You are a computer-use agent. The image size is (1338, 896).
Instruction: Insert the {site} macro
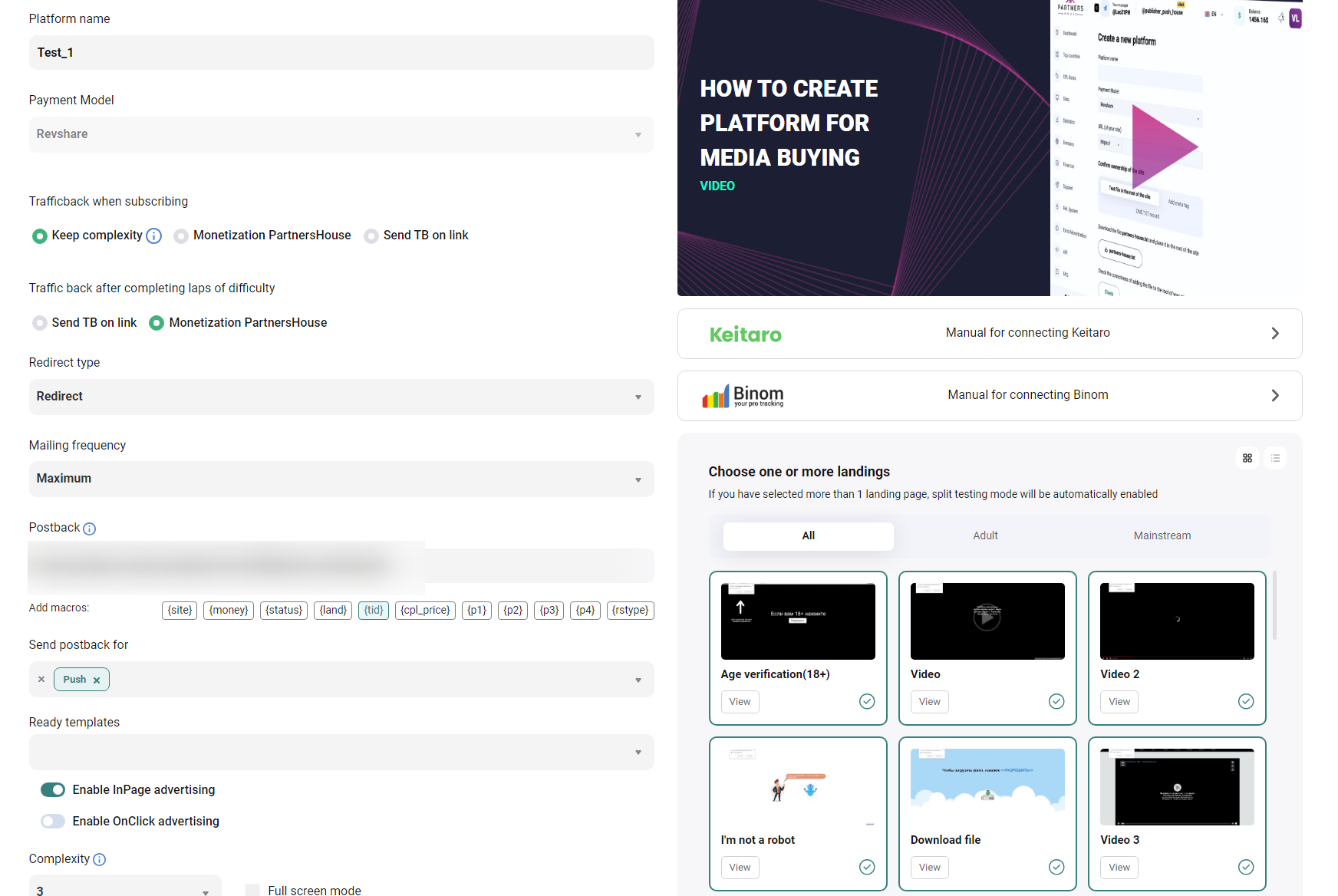click(x=180, y=611)
